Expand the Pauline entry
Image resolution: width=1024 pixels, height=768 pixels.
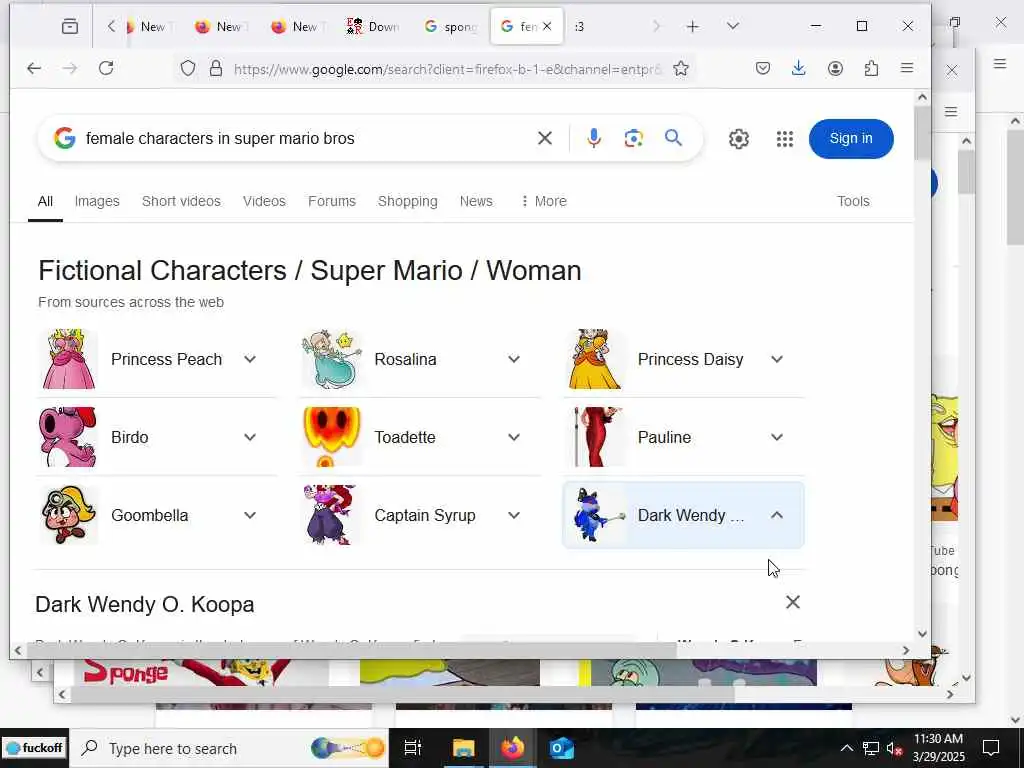776,437
